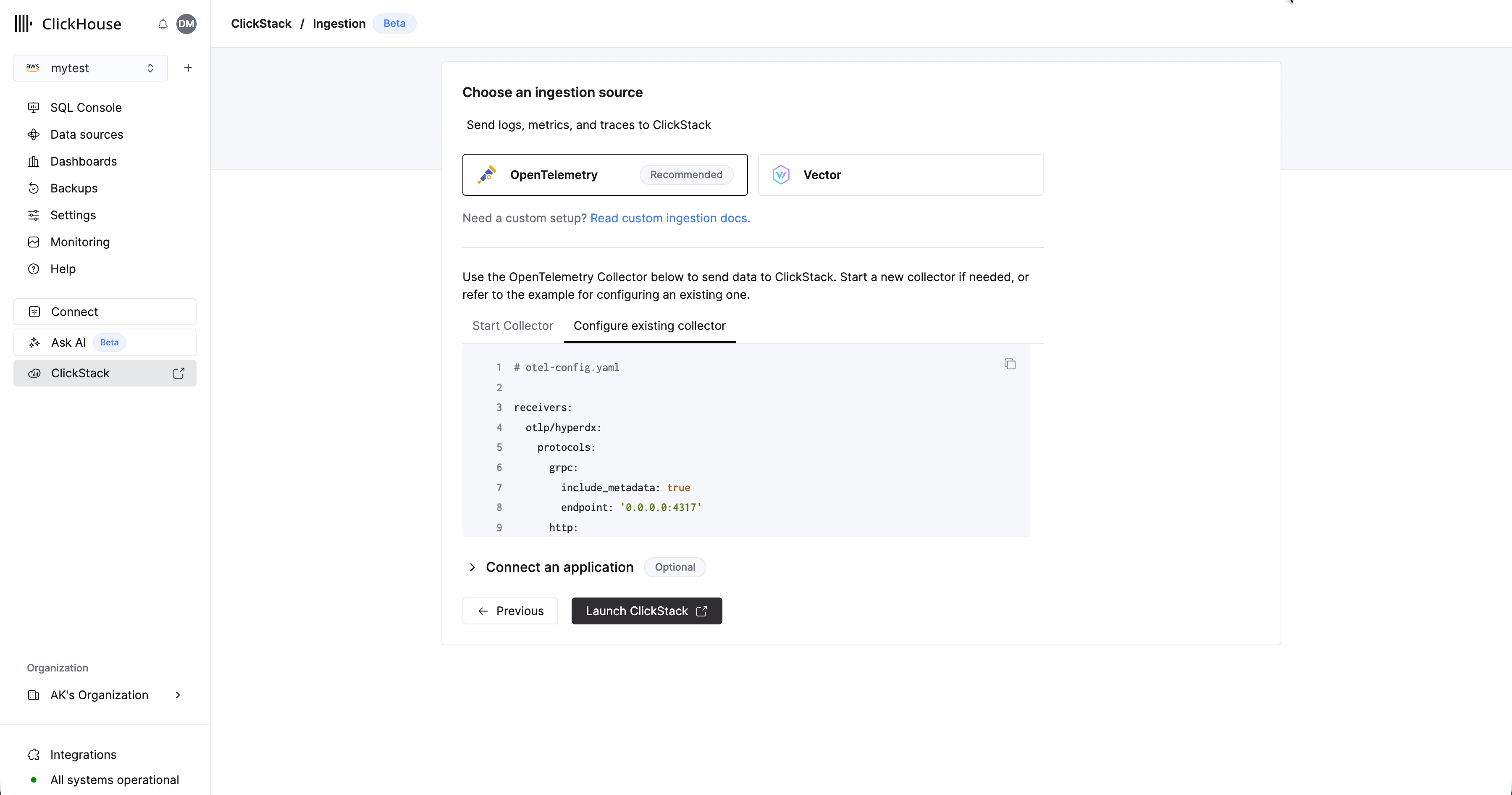
Task: Open the DM user avatar menu
Action: tap(186, 24)
